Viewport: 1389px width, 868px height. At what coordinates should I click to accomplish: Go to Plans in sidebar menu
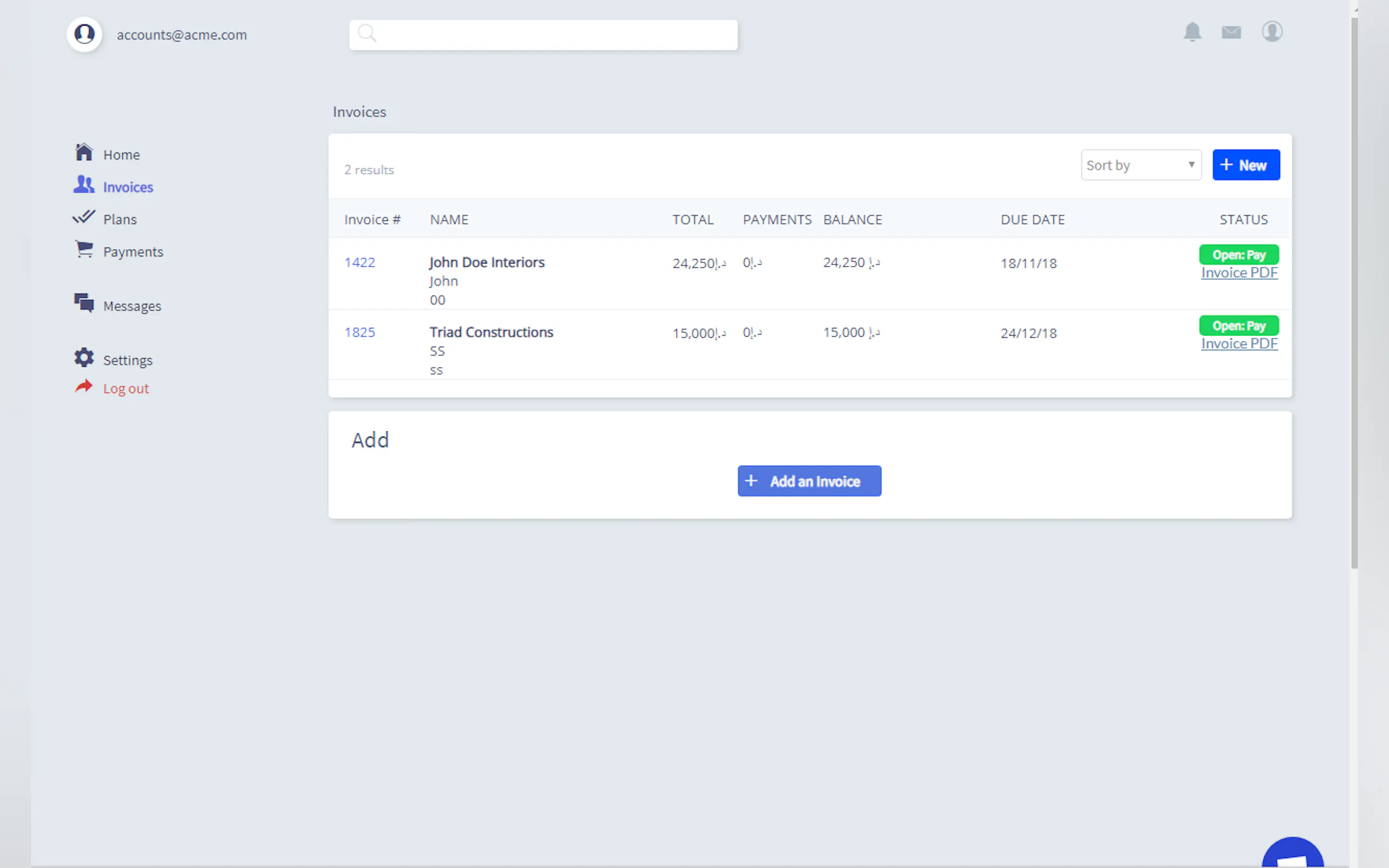(119, 219)
